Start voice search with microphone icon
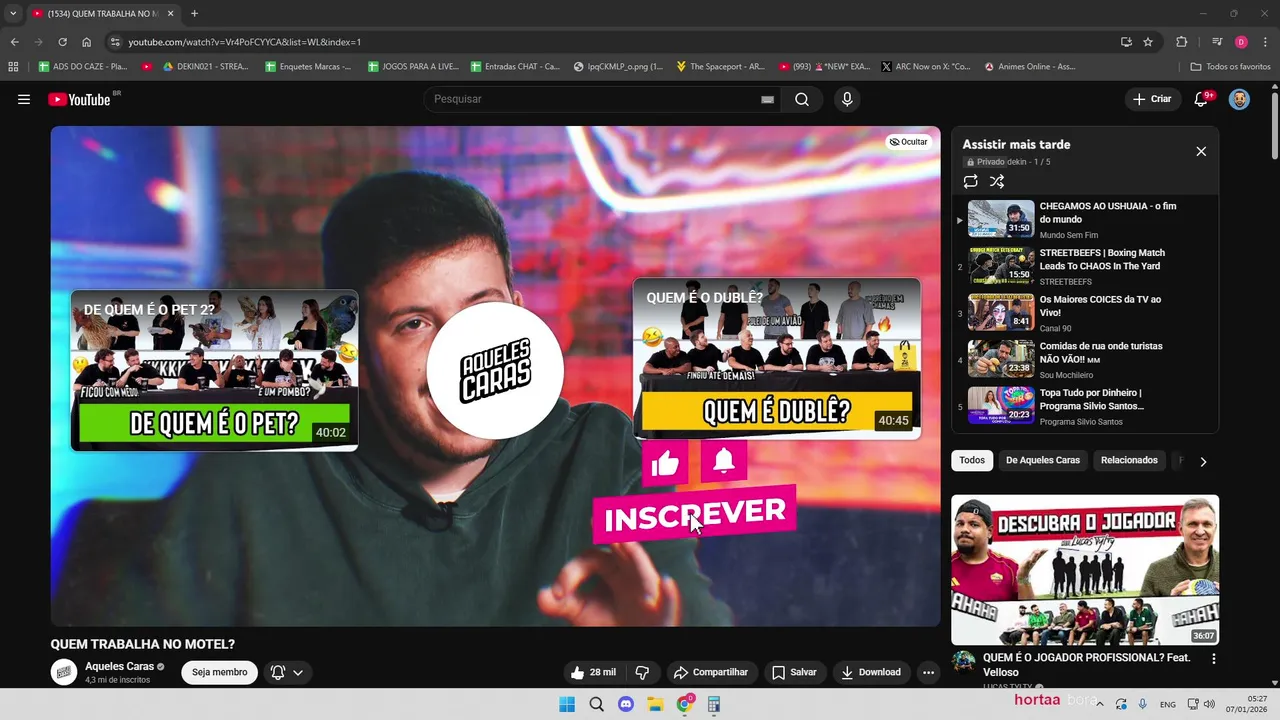Viewport: 1280px width, 720px height. [847, 99]
